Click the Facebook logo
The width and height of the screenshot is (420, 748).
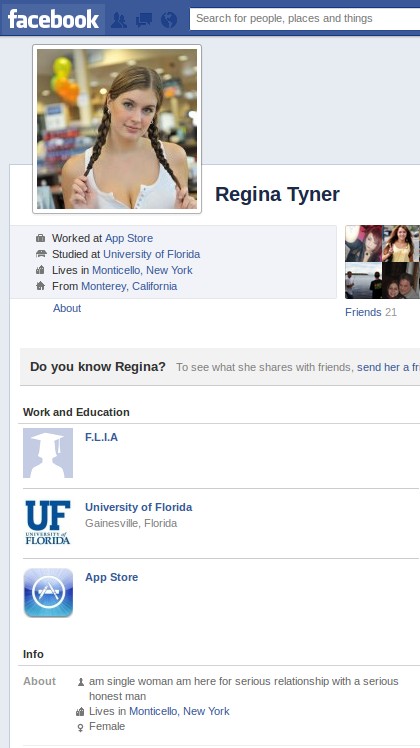[x=53, y=20]
